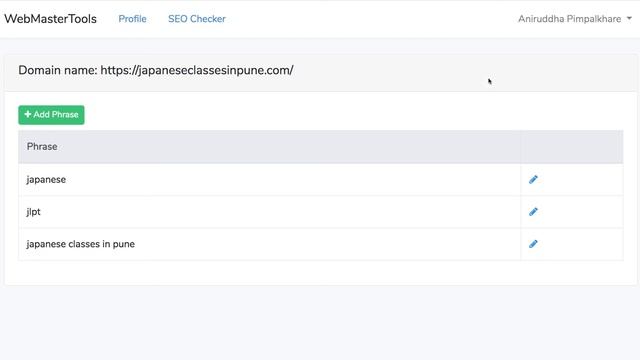Select the 'jlpt' phrase text
640x360 pixels.
33,212
